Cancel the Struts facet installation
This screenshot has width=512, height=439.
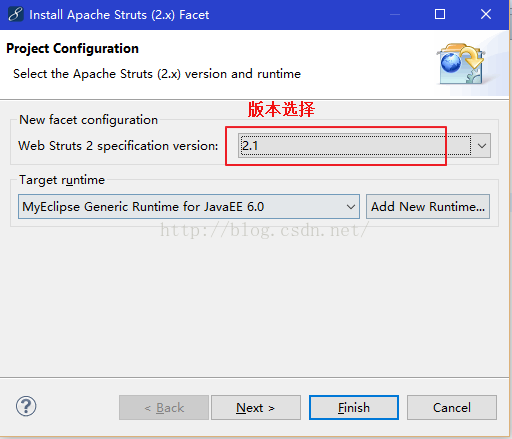[x=452, y=407]
